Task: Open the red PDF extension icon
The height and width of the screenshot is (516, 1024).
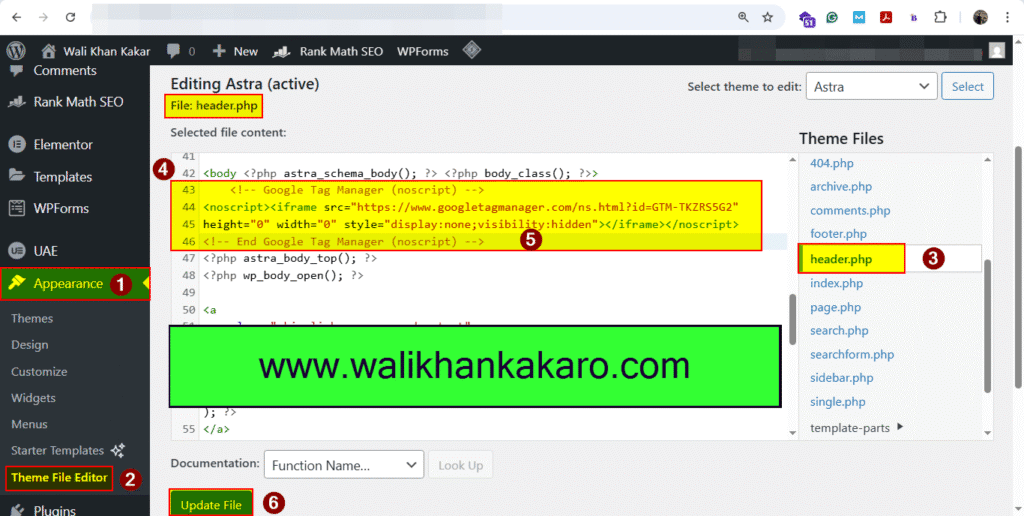Action: pyautogui.click(x=886, y=18)
